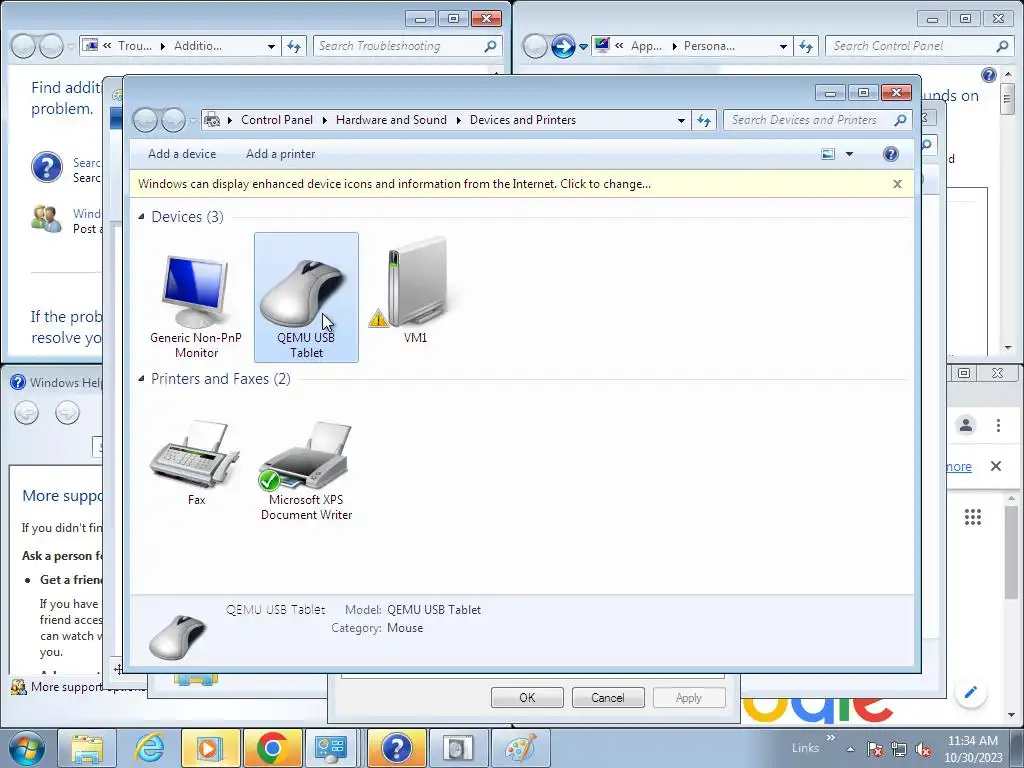
Task: Show hidden system tray icons
Action: pos(850,749)
